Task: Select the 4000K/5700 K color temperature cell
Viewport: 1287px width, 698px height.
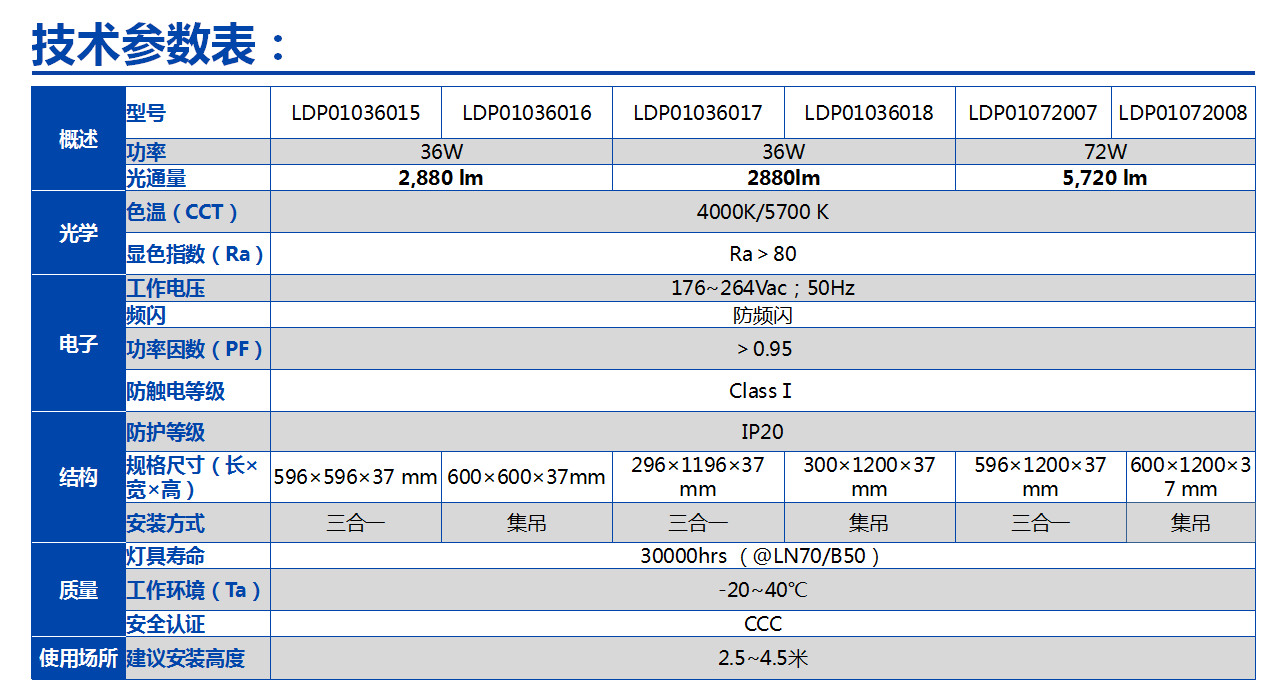Action: click(x=762, y=212)
